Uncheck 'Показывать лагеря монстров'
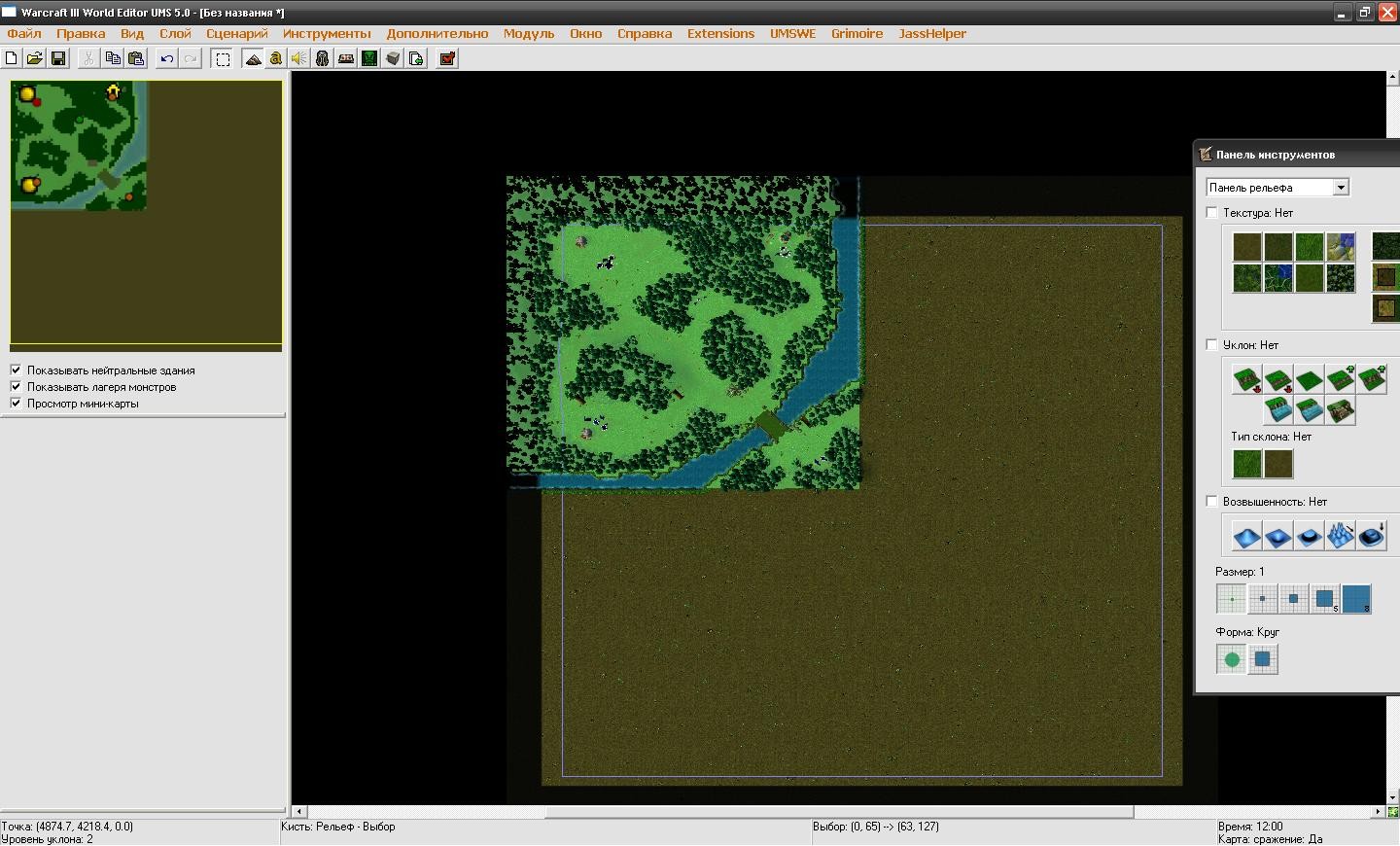Image resolution: width=1400 pixels, height=846 pixels. point(16,387)
